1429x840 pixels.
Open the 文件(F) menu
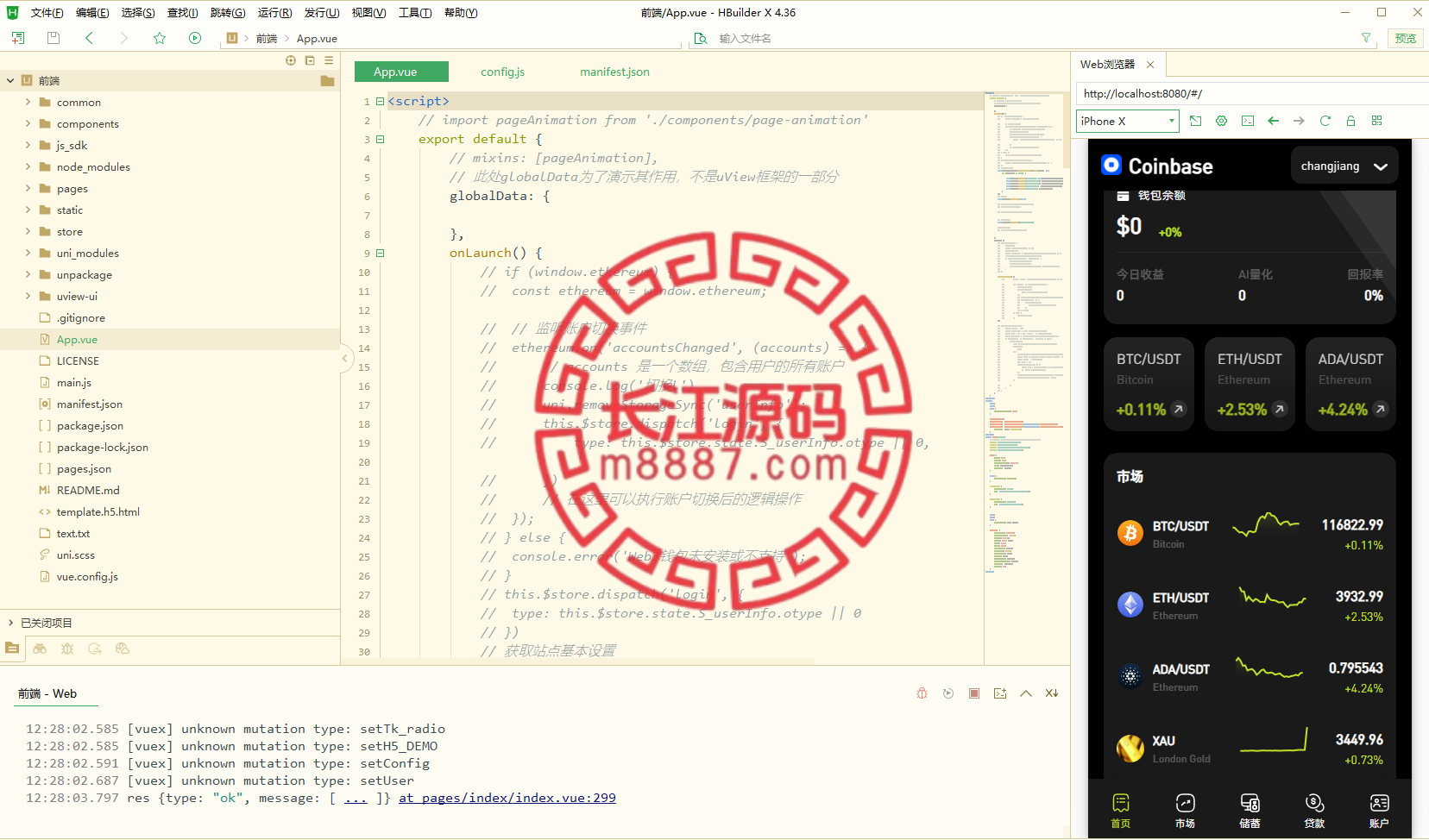click(x=47, y=13)
